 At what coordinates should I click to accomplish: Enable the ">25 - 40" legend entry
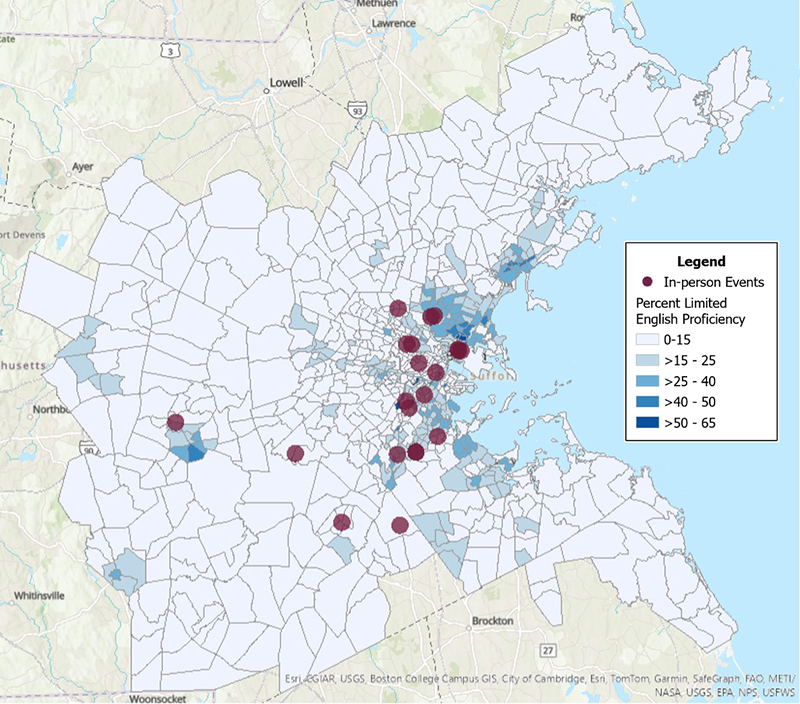[648, 381]
